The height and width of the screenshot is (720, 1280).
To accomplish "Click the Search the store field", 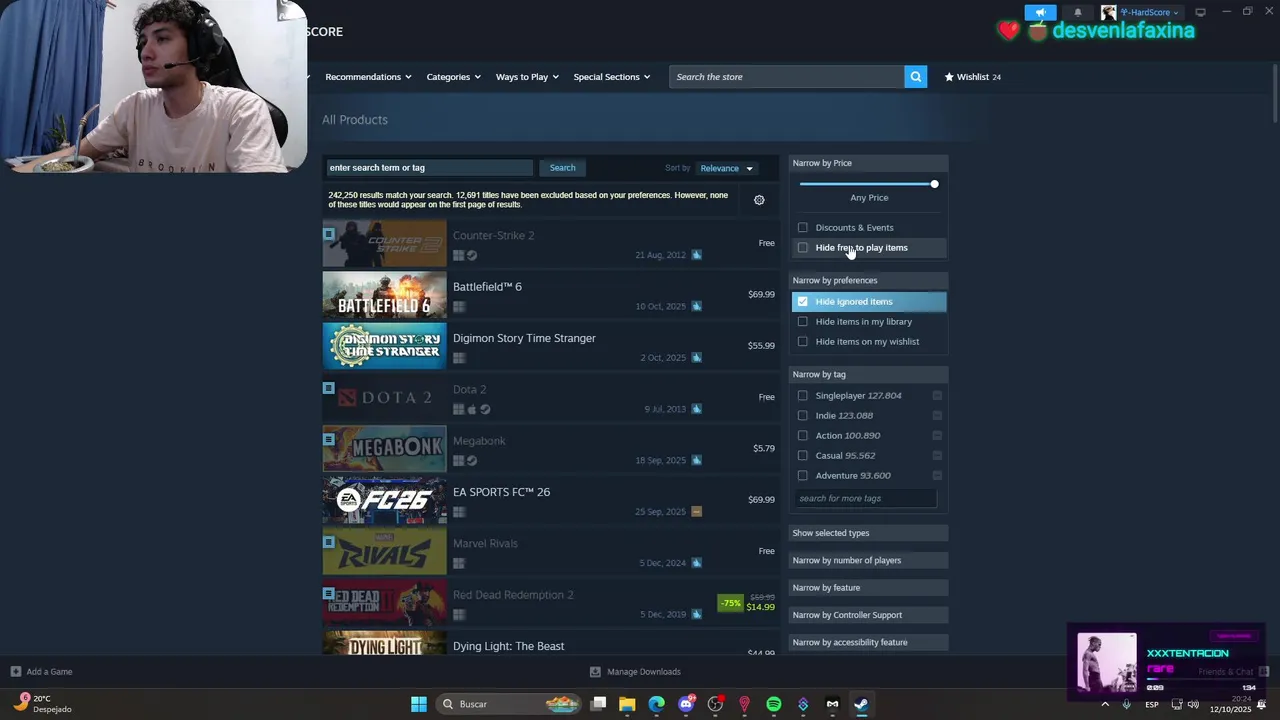I will pos(787,77).
